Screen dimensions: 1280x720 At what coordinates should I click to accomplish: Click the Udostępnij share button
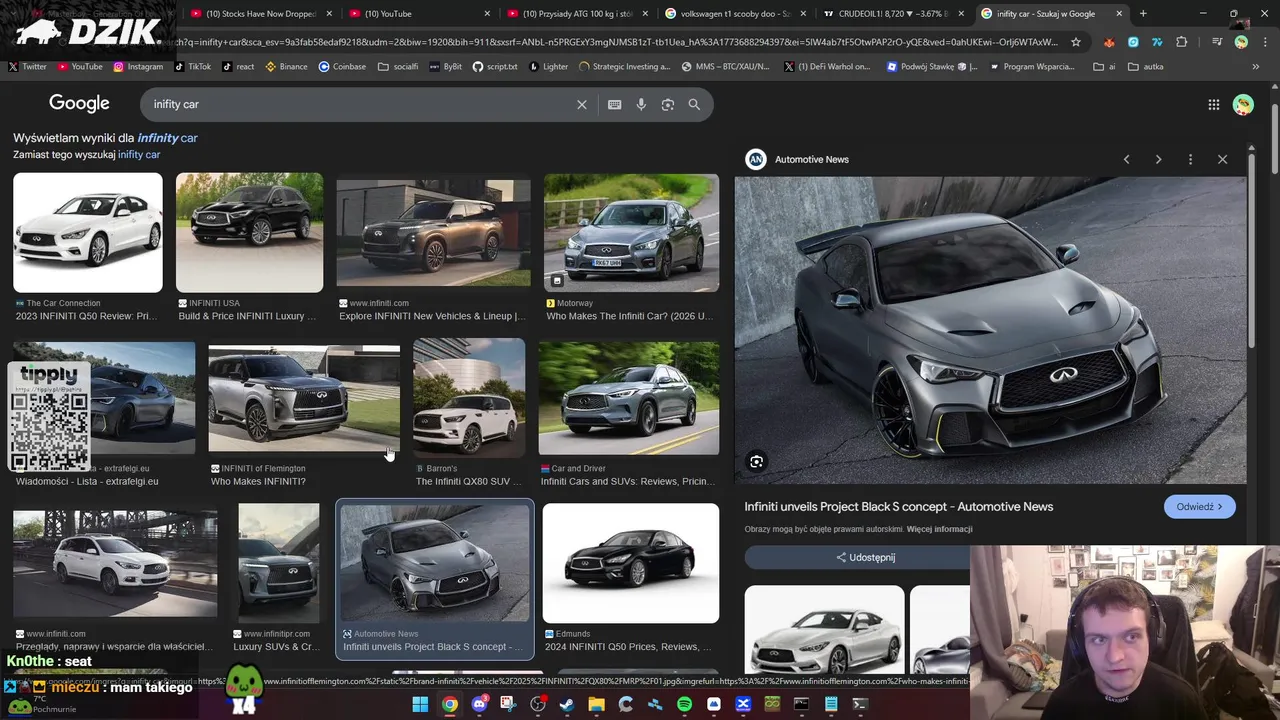pos(865,557)
